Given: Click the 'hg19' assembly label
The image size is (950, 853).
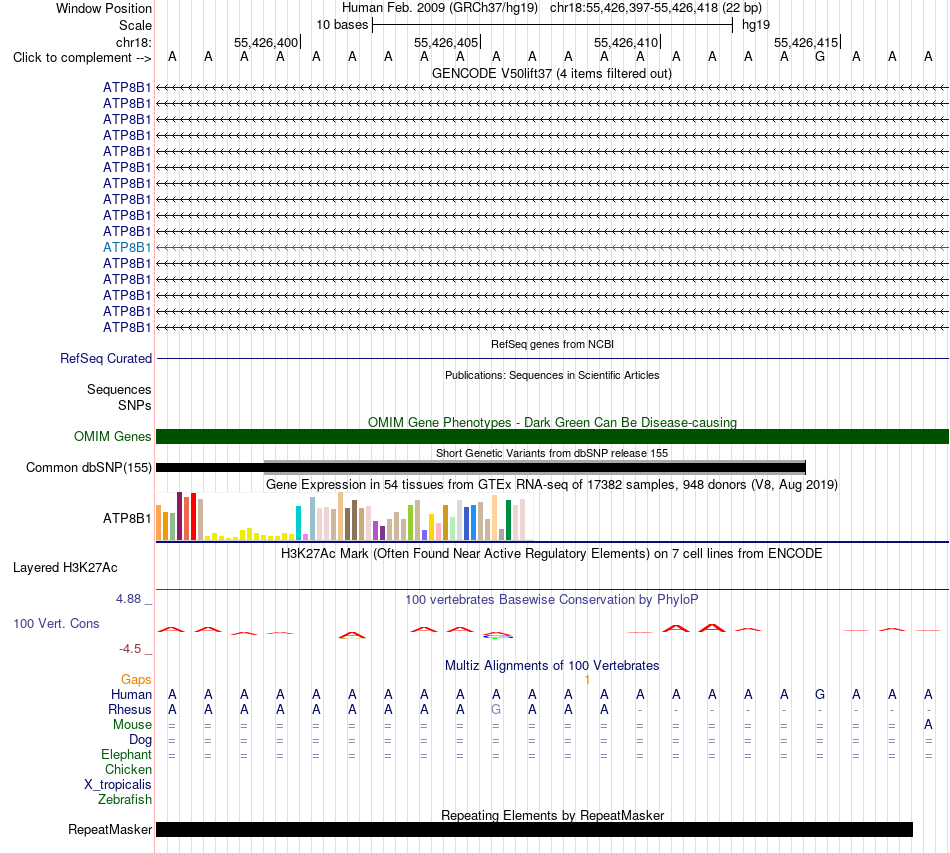Looking at the screenshot, I should tap(756, 25).
